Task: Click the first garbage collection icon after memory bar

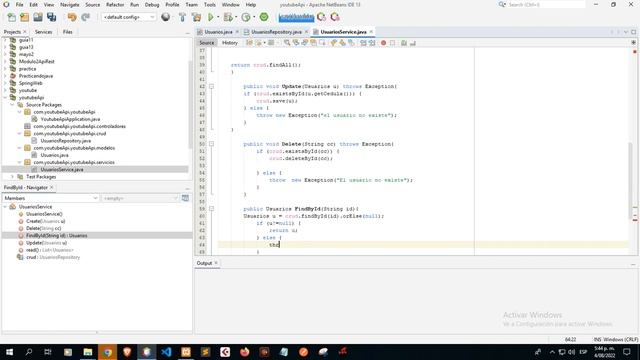Action: 322,17
